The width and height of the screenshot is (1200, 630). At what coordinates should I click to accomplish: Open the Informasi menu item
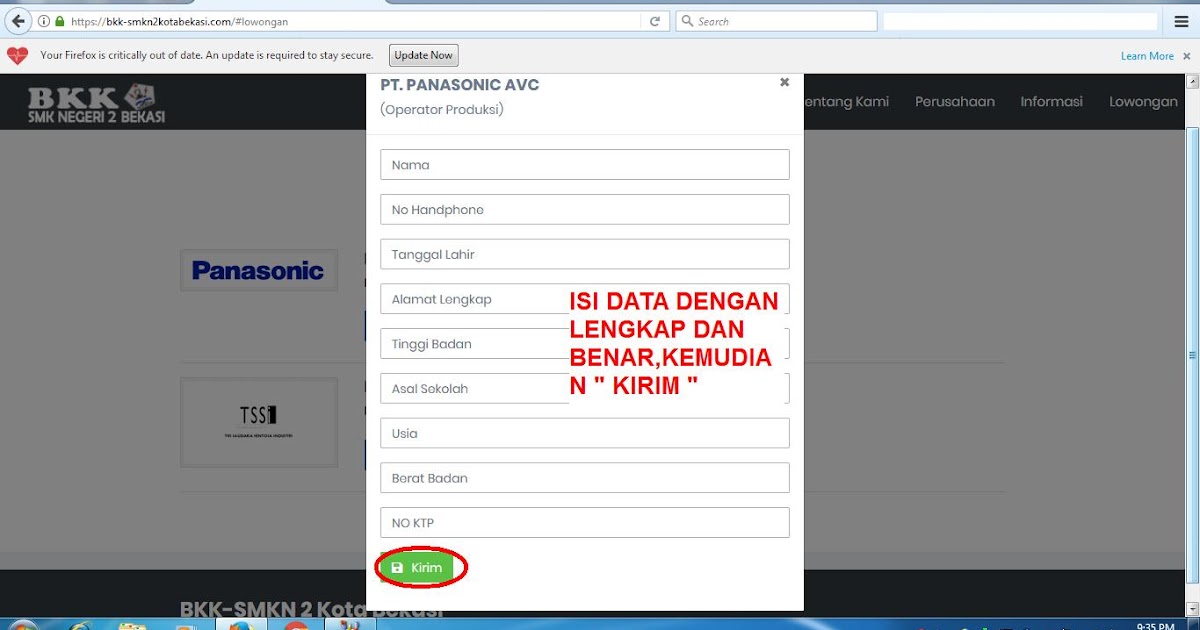coord(1051,101)
